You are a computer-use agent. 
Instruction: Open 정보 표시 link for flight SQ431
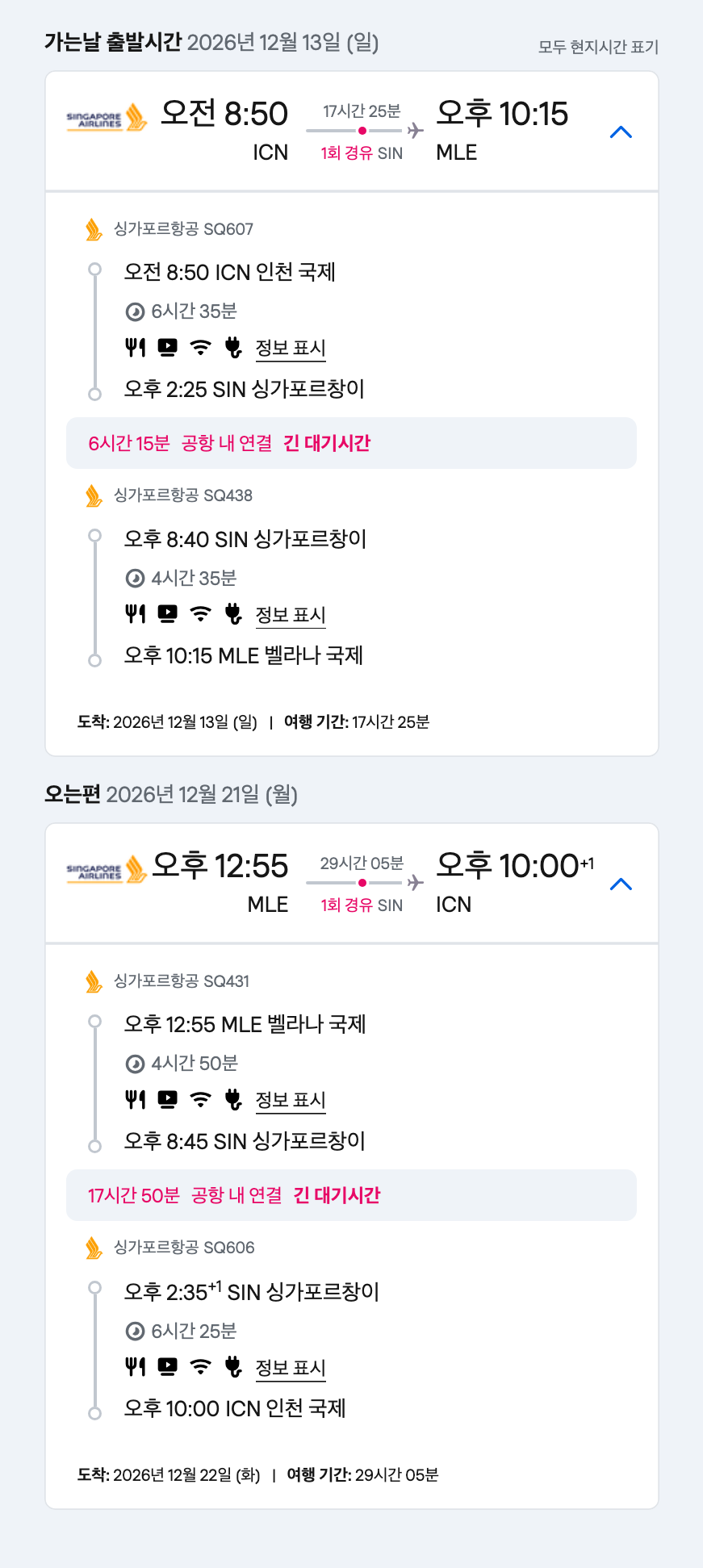[291, 1100]
